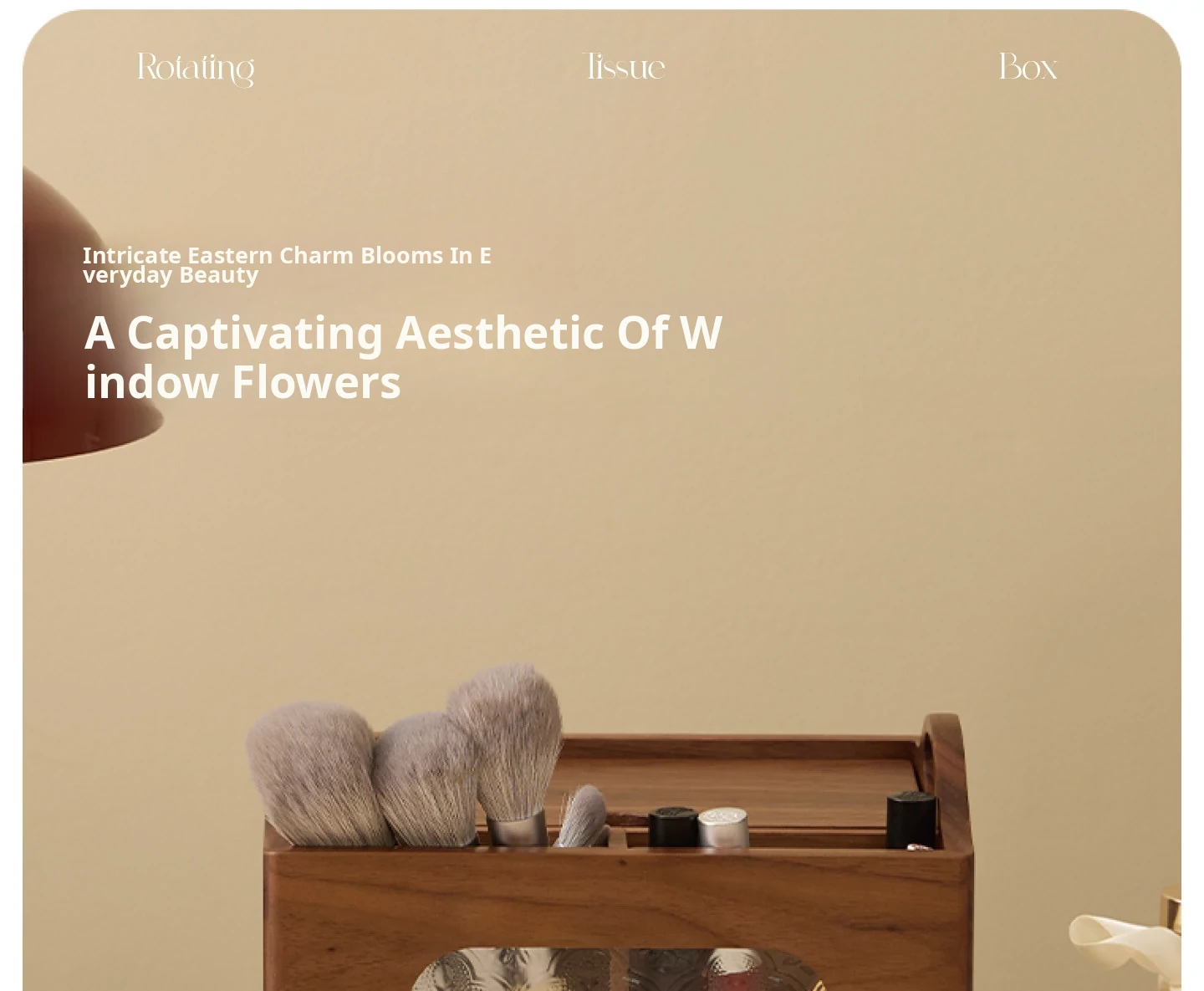Select the small angled brush
This screenshot has width=1204, height=991.
click(583, 814)
